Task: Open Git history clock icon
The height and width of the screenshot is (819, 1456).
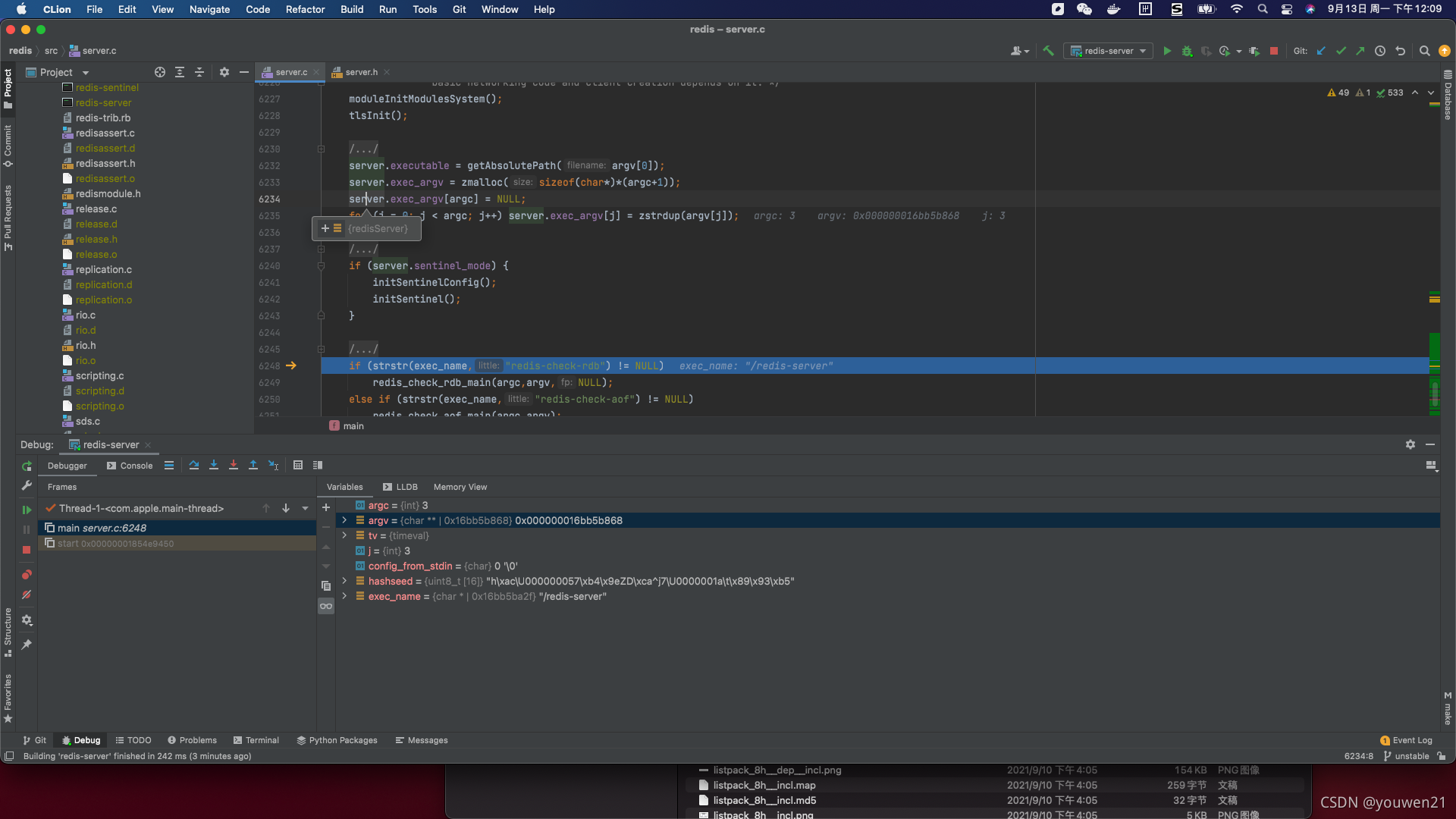Action: coord(1380,51)
